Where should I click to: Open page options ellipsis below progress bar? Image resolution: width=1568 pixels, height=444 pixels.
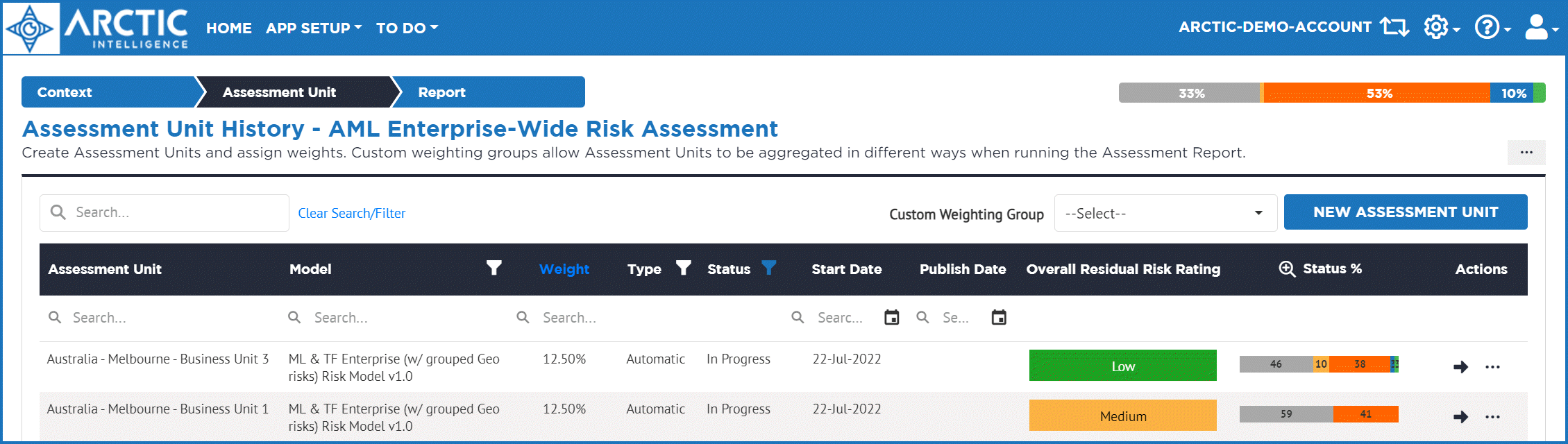[x=1526, y=153]
